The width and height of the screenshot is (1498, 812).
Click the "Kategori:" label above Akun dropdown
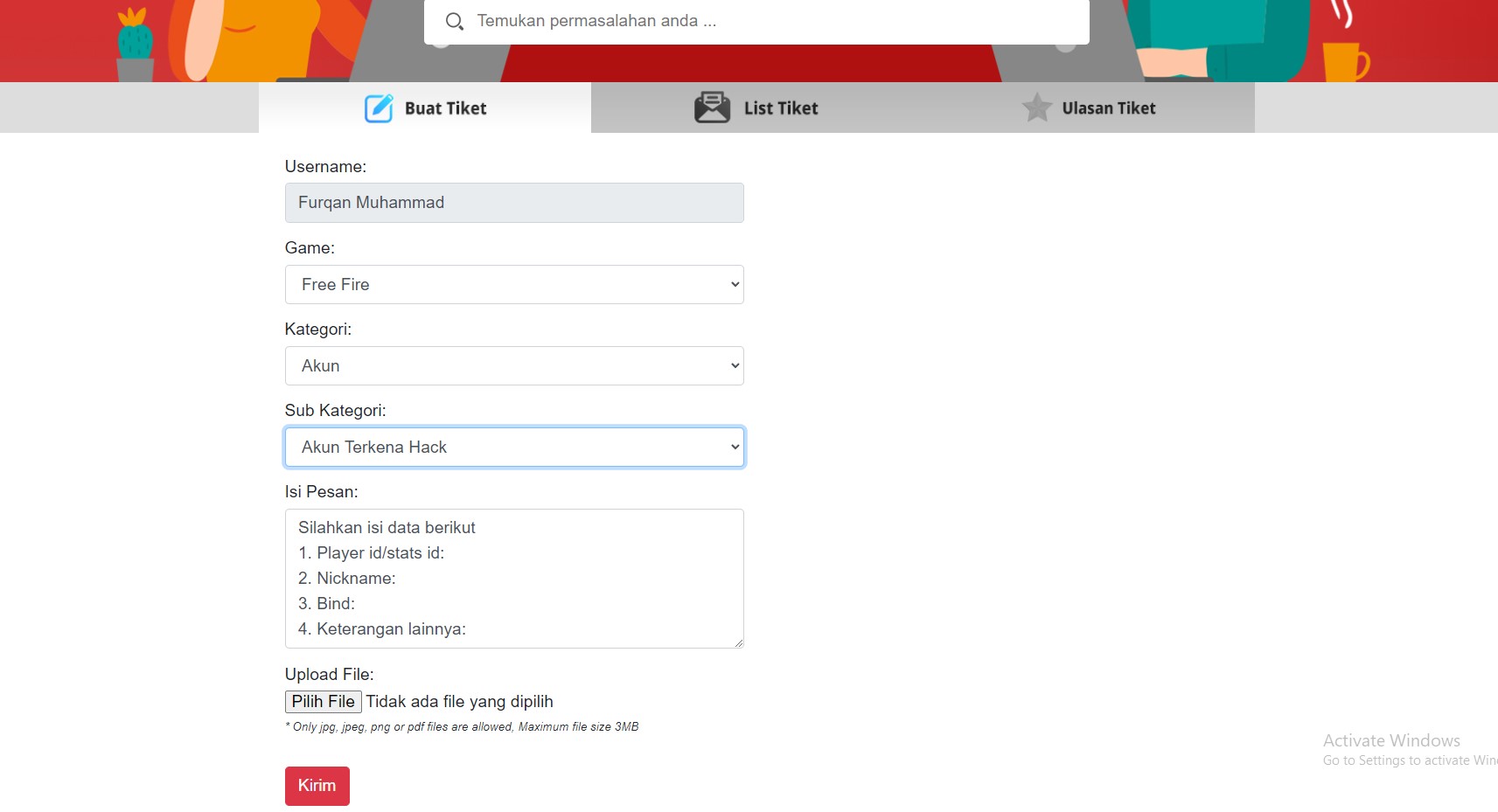[x=318, y=329]
